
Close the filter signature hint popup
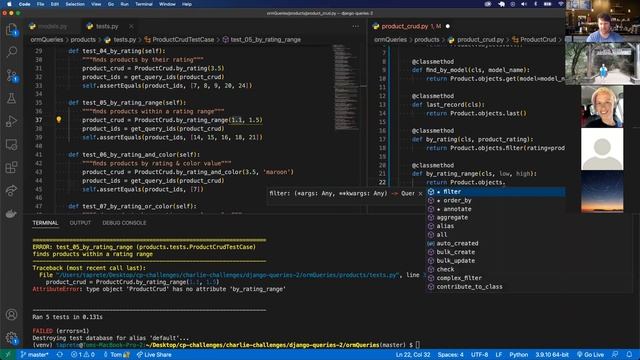pyautogui.click(x=420, y=193)
